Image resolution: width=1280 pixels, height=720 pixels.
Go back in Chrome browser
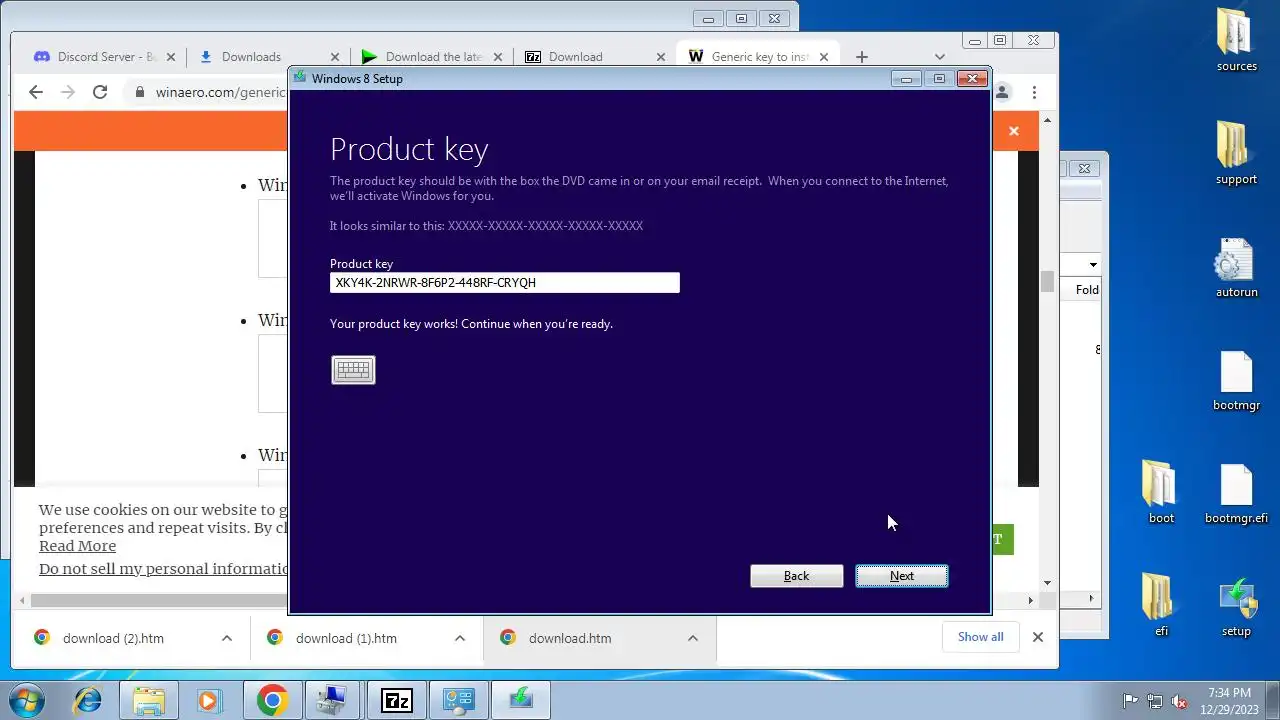pos(36,92)
